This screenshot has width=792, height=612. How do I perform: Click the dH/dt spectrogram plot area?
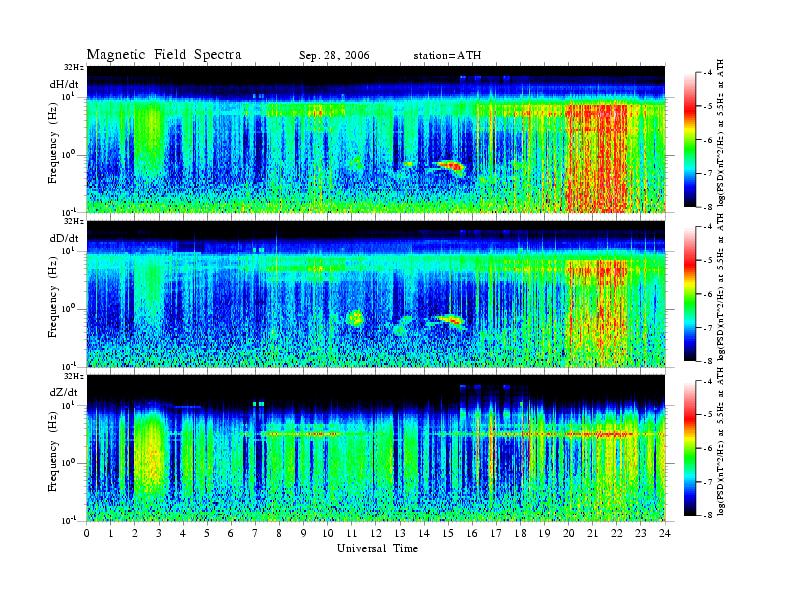[x=376, y=139]
